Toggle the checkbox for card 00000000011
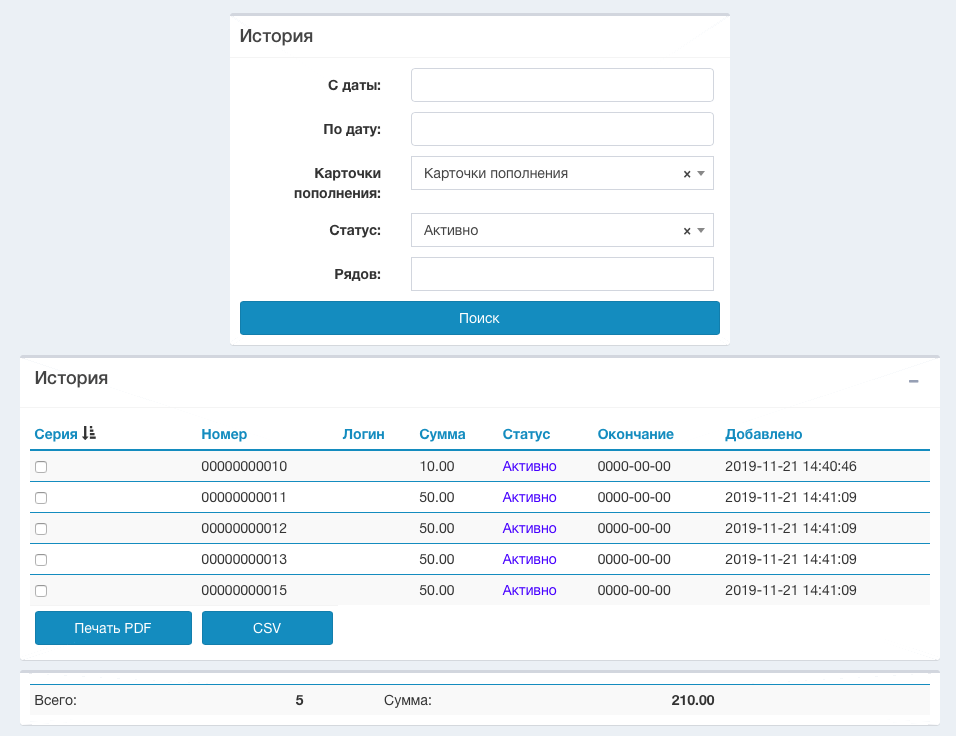 41,498
